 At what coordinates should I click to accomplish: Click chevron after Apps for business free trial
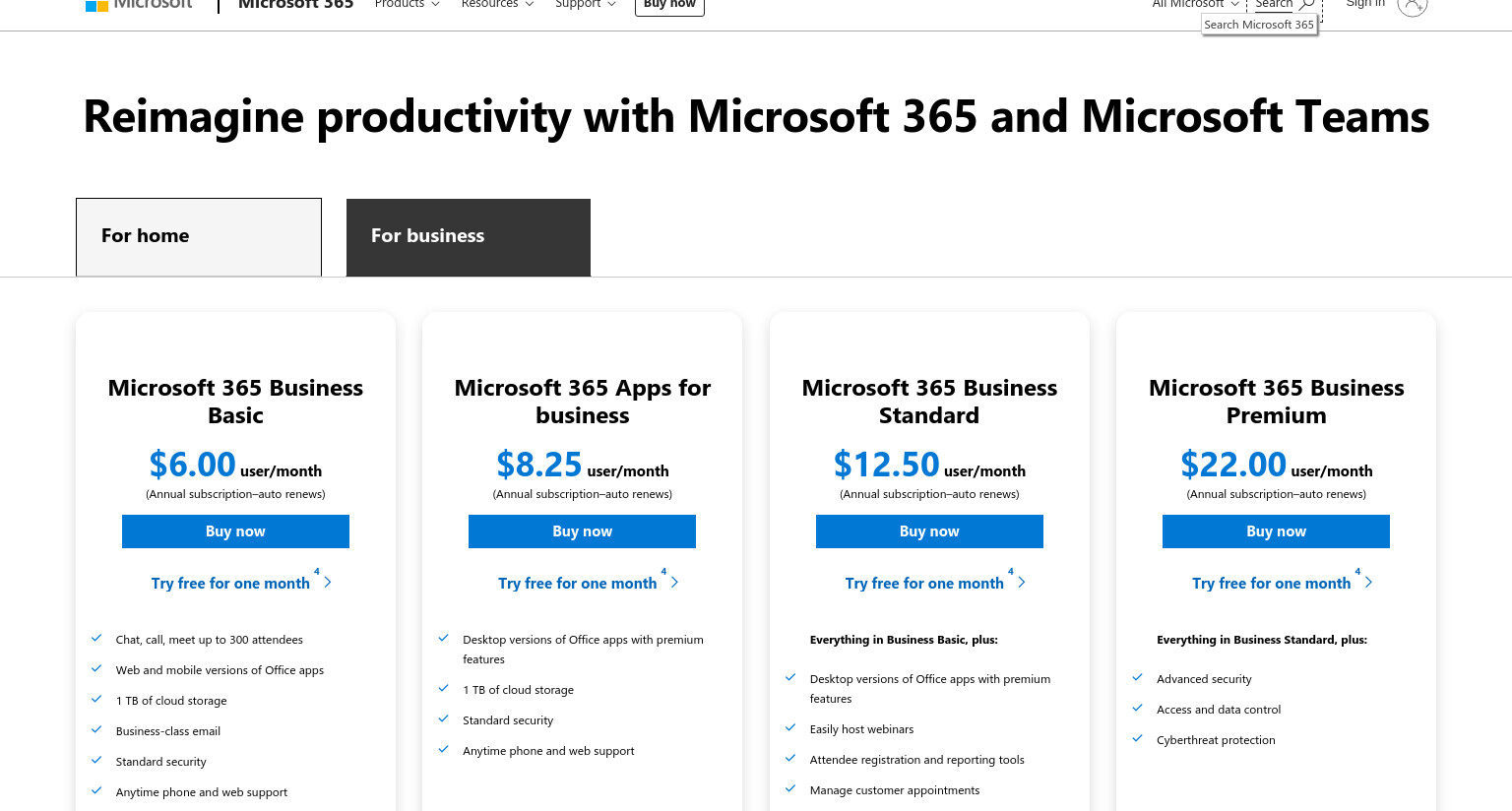[x=674, y=582]
